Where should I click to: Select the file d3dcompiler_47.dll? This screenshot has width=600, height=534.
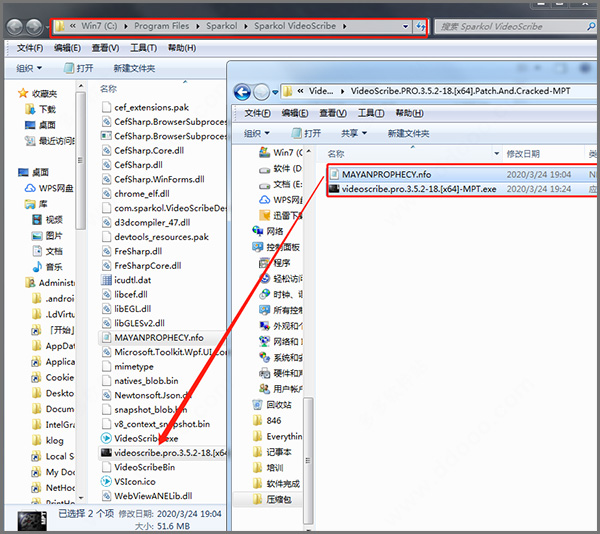point(146,222)
